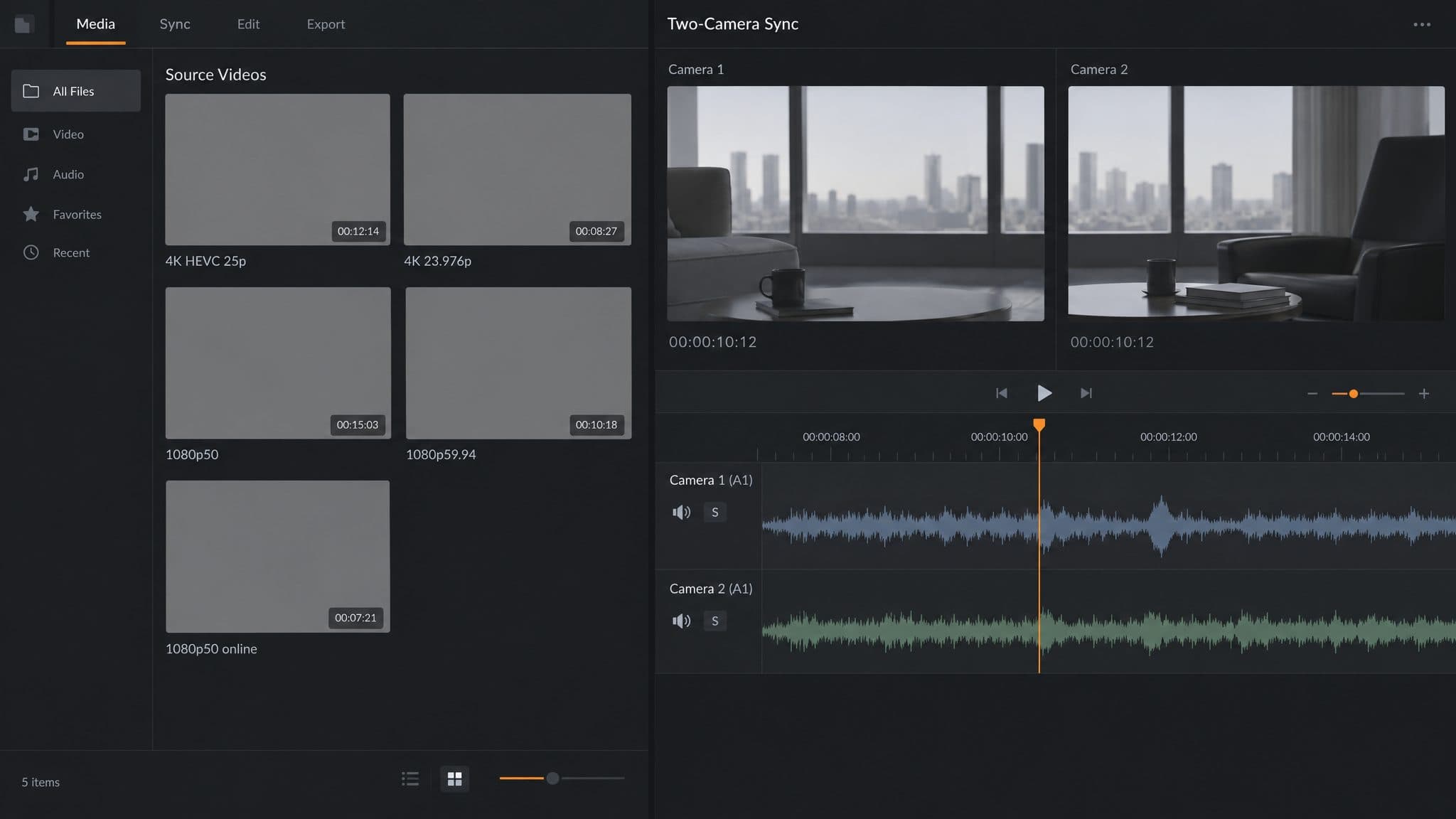1456x819 pixels.
Task: Click the Camera 2 (A1) track label
Action: 711,589
